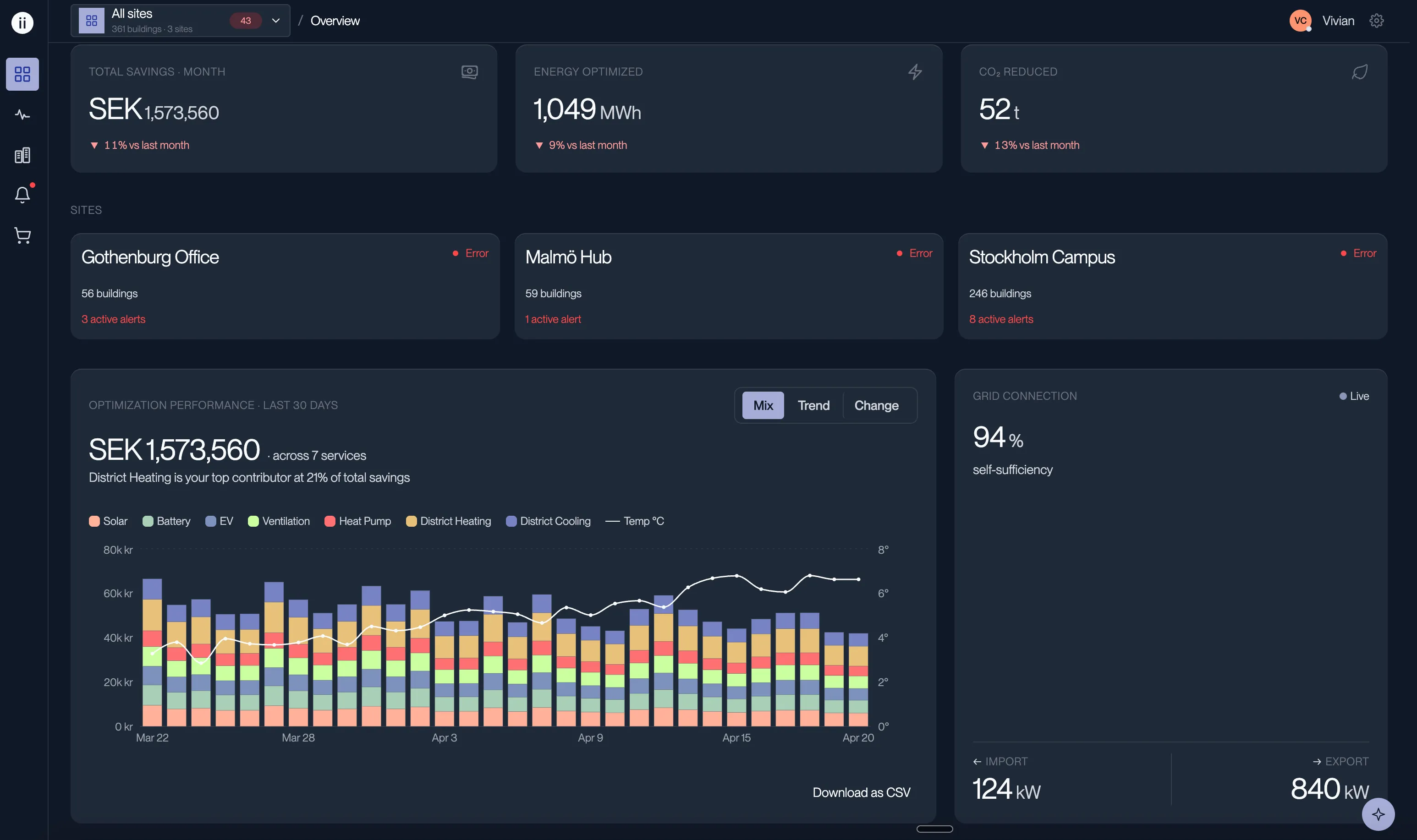This screenshot has height=840, width=1417.
Task: Click the 124 kW import value
Action: click(x=1006, y=789)
